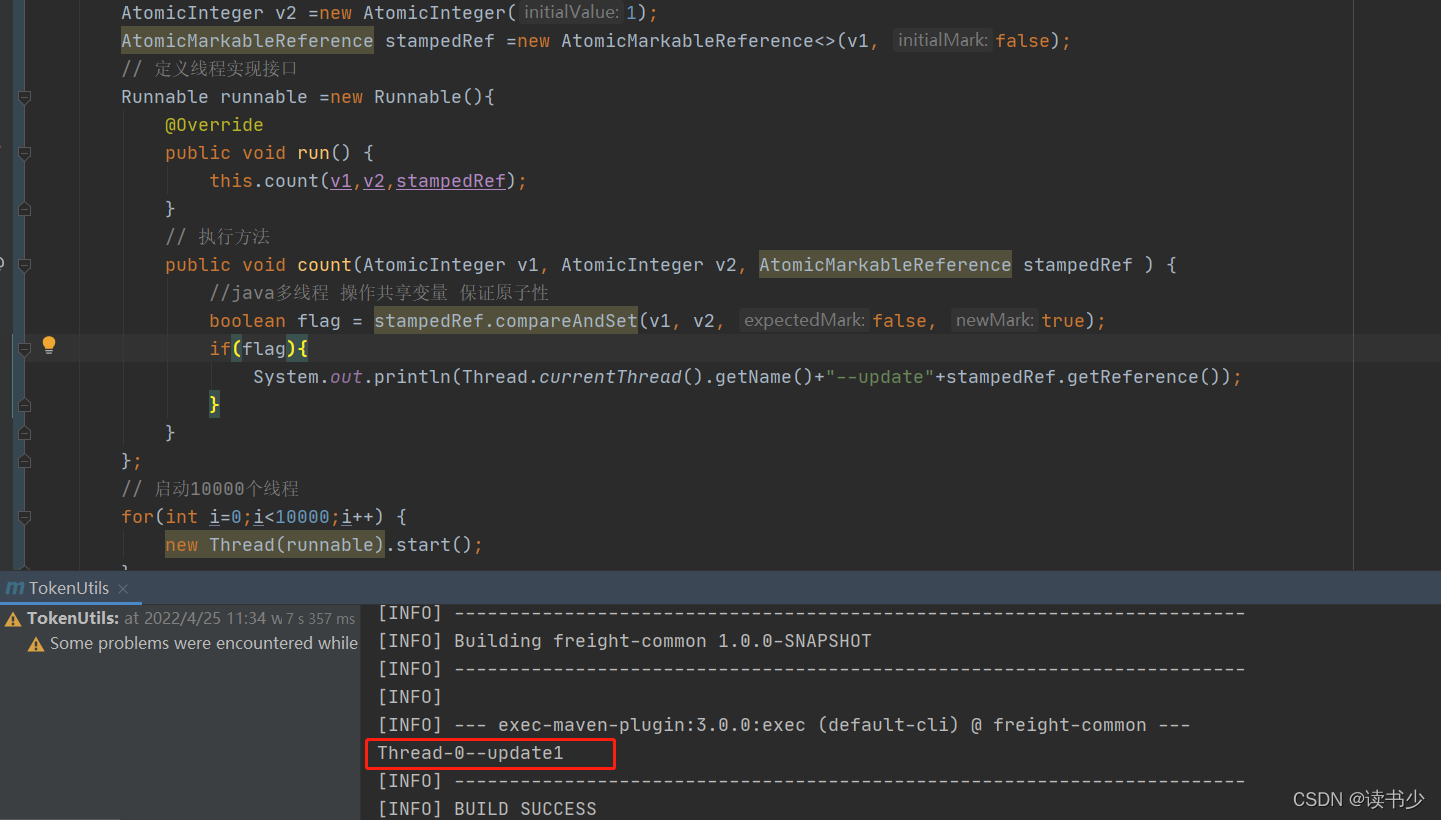1441x820 pixels.
Task: Fold the 'public void count(' method
Action: 24,265
